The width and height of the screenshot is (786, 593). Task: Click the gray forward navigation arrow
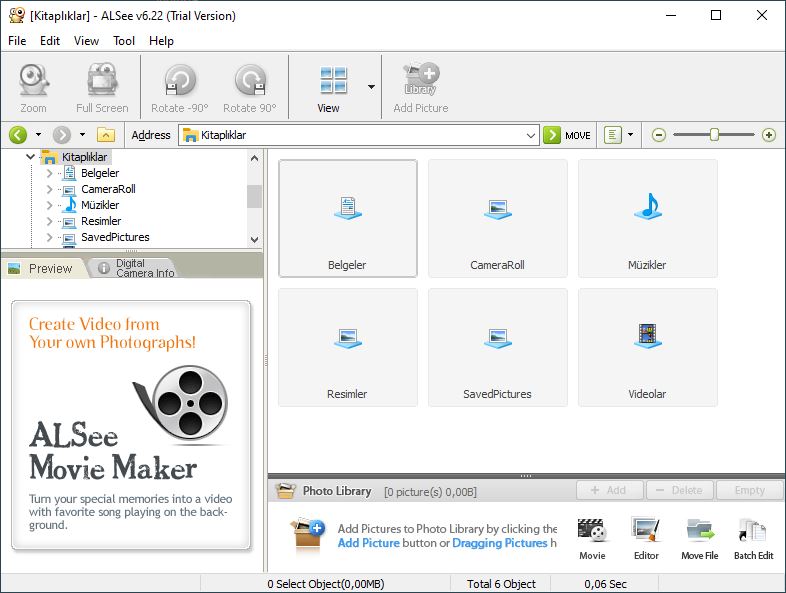(62, 135)
